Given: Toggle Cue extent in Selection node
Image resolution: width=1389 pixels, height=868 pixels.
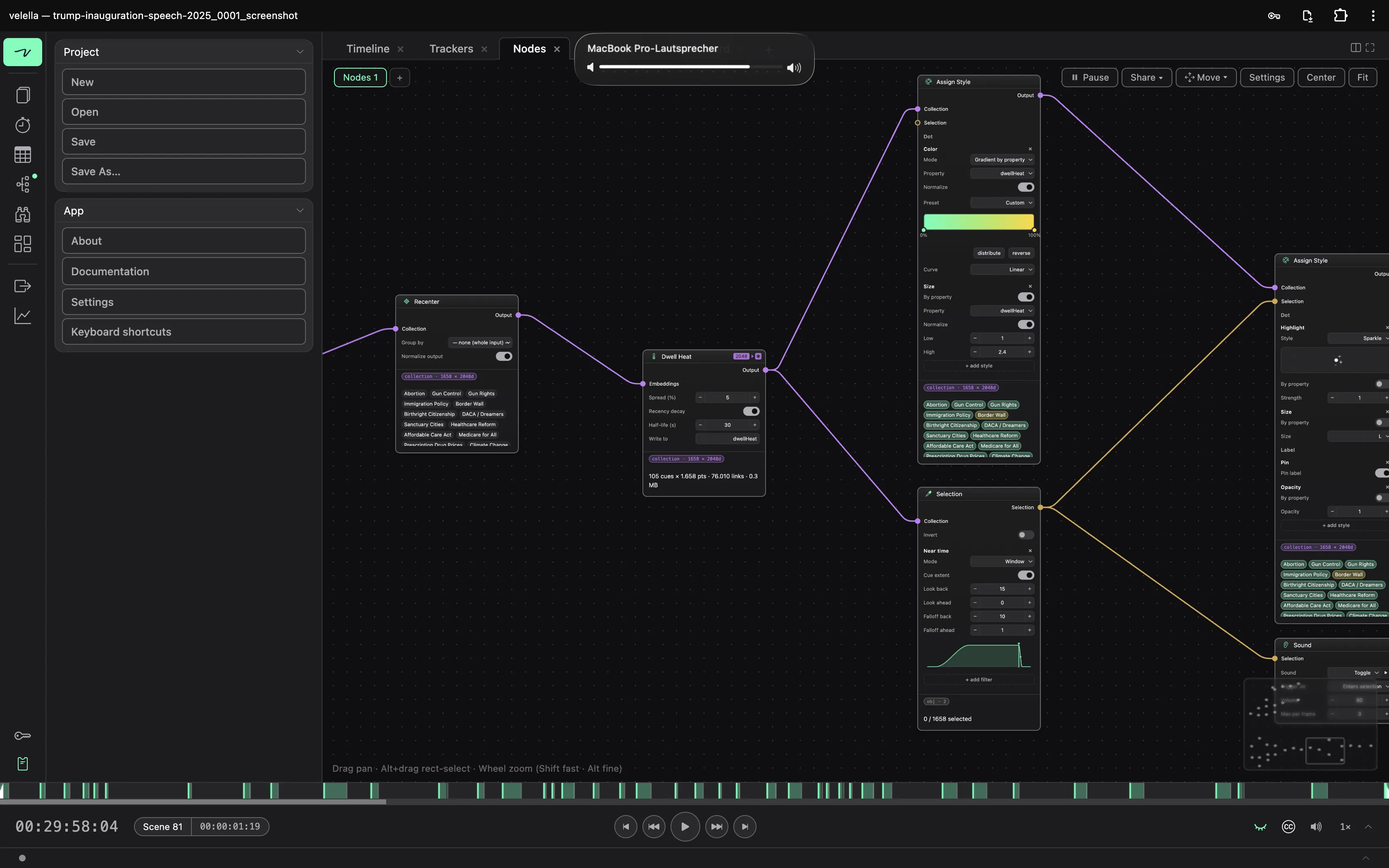Looking at the screenshot, I should click(x=1026, y=575).
